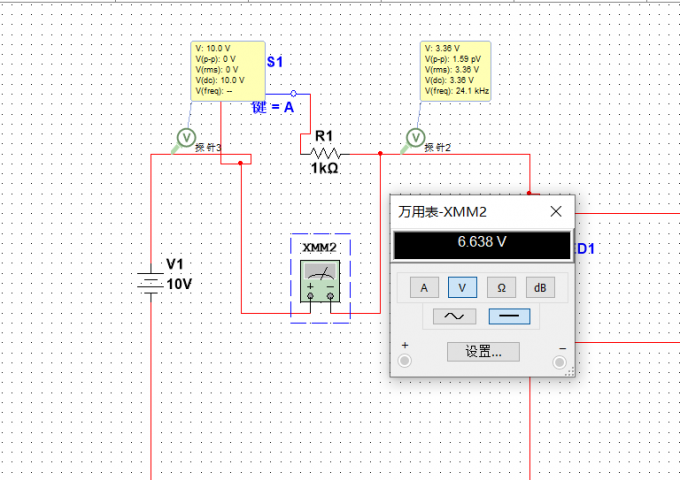Click the multimeter positive terminal in dialog
Viewport: 680px width, 480px height.
(405, 361)
